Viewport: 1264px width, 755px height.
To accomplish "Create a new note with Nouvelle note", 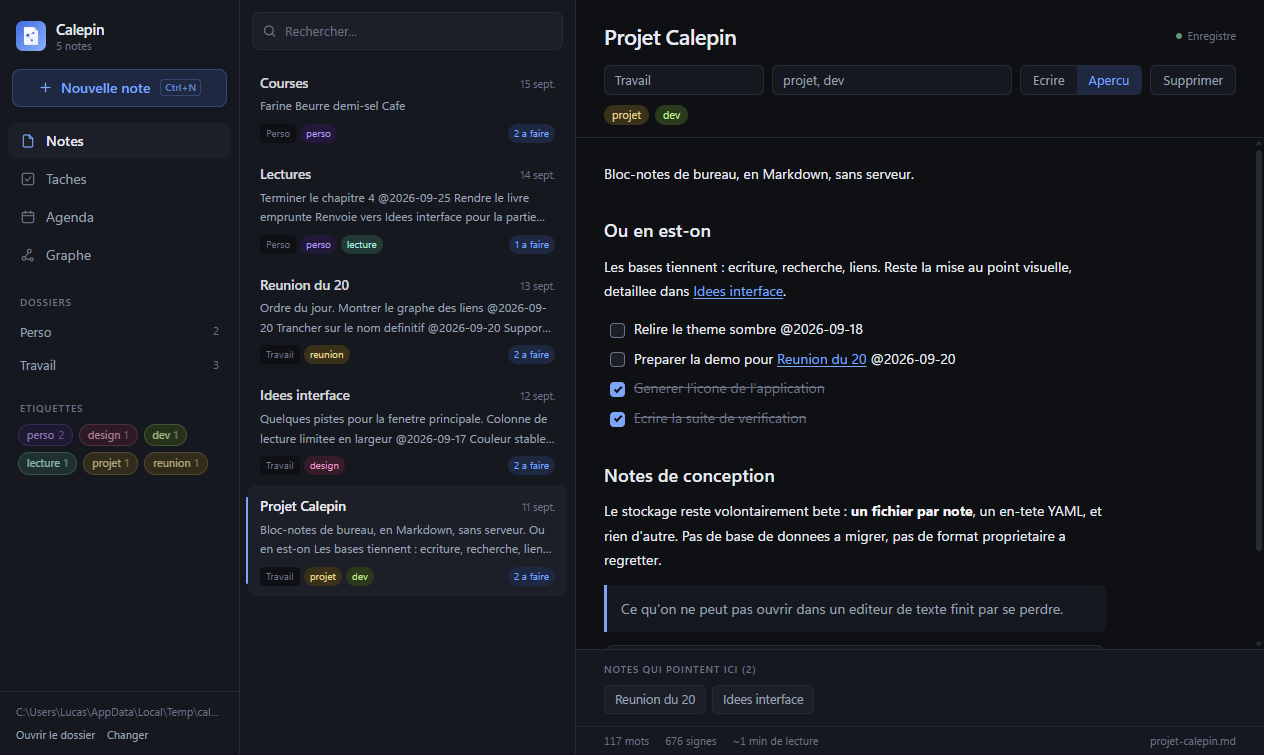I will 119,88.
